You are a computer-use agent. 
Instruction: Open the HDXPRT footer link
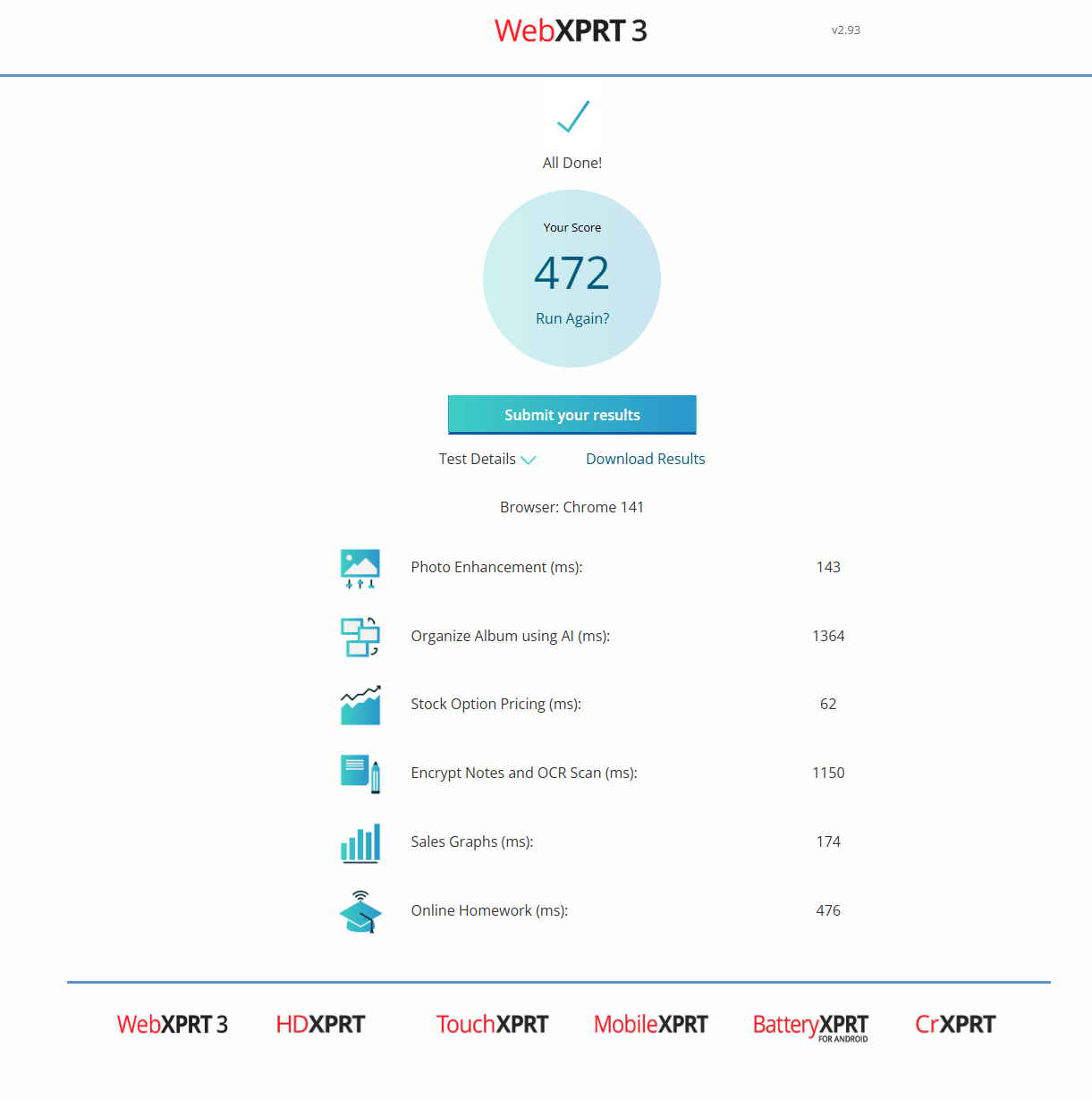(321, 1024)
